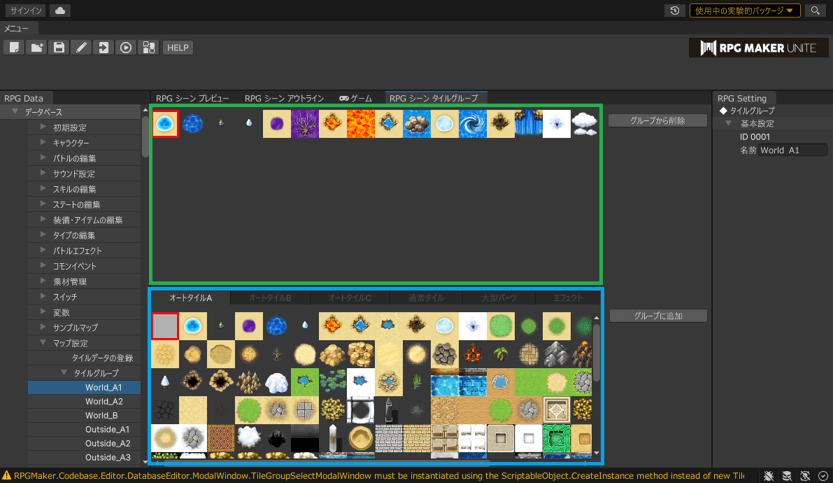Click the undo history clock icon
The image size is (833, 483).
click(676, 10)
